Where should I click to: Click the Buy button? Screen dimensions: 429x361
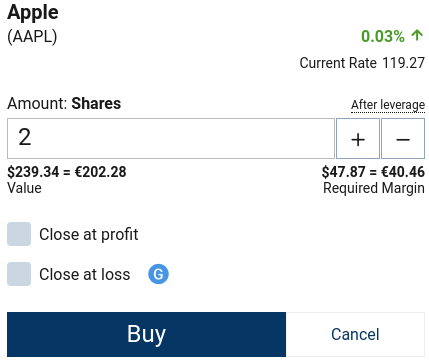pos(146,334)
